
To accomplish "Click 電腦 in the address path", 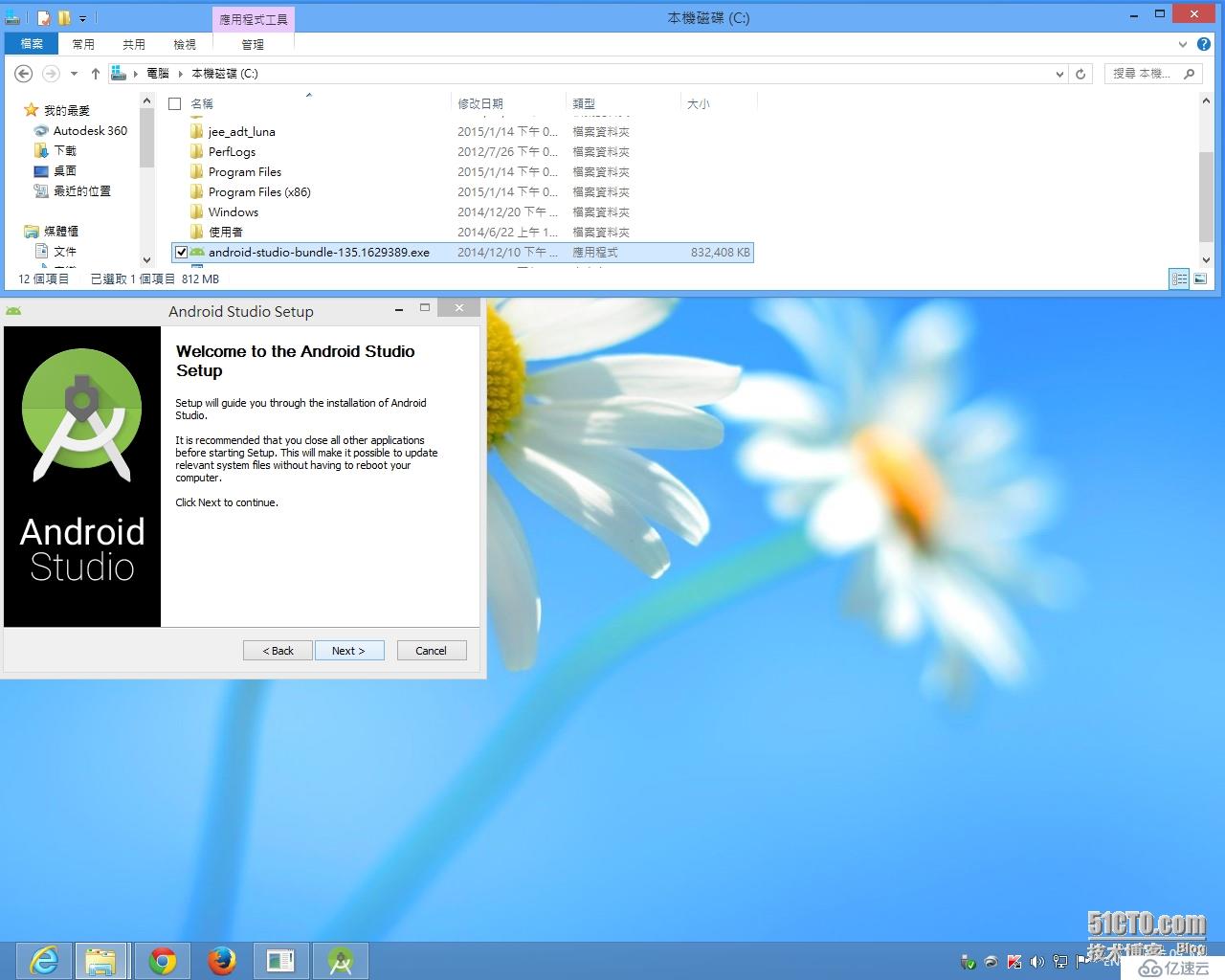I will 158,74.
